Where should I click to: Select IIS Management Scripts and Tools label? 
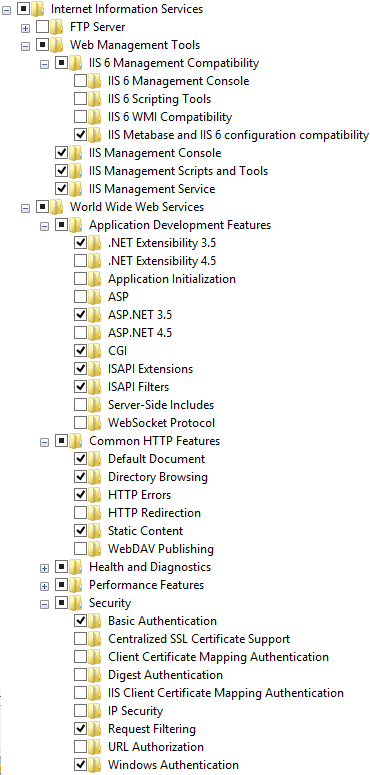pyautogui.click(x=178, y=171)
